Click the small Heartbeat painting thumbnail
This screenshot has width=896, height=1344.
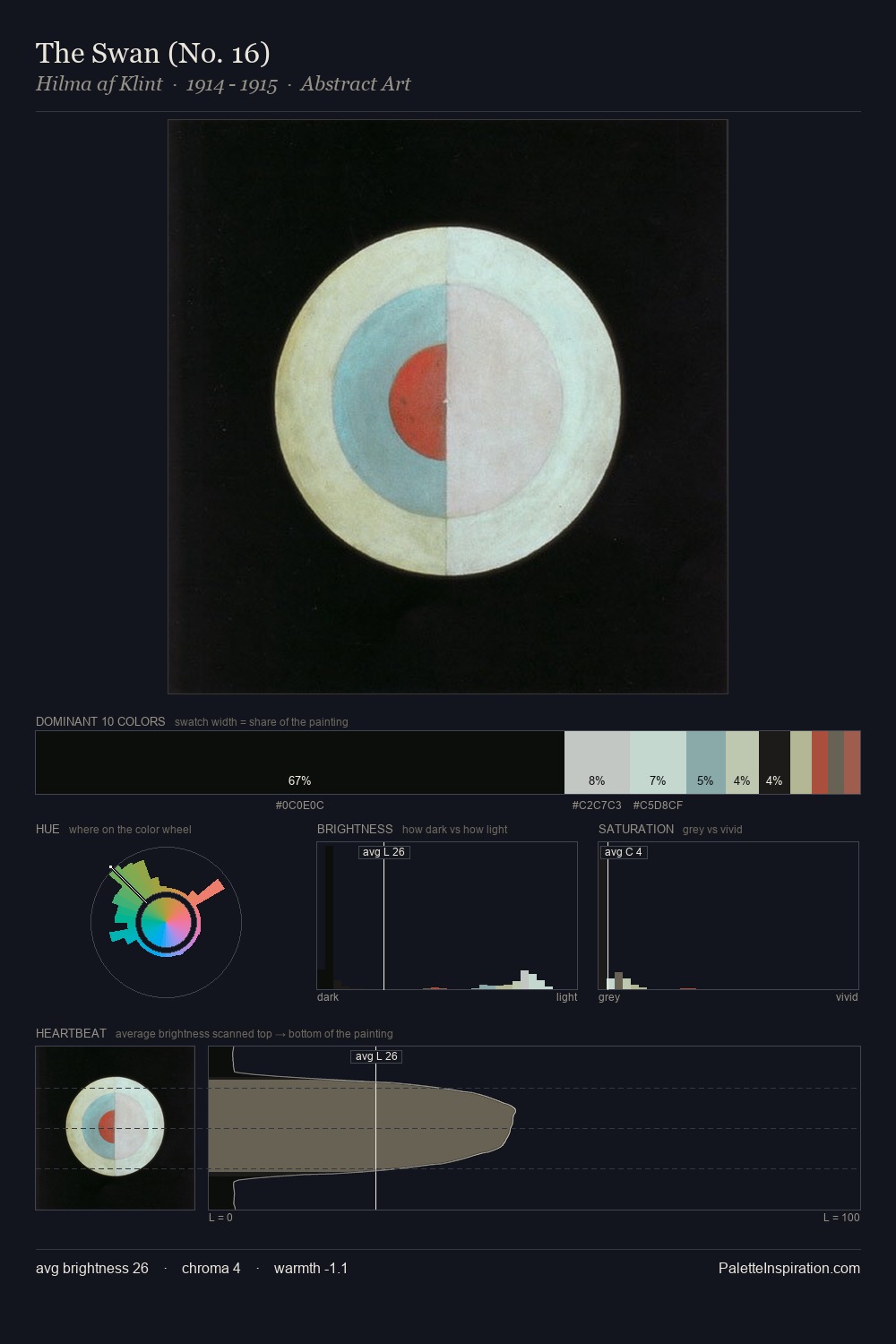pyautogui.click(x=115, y=1128)
